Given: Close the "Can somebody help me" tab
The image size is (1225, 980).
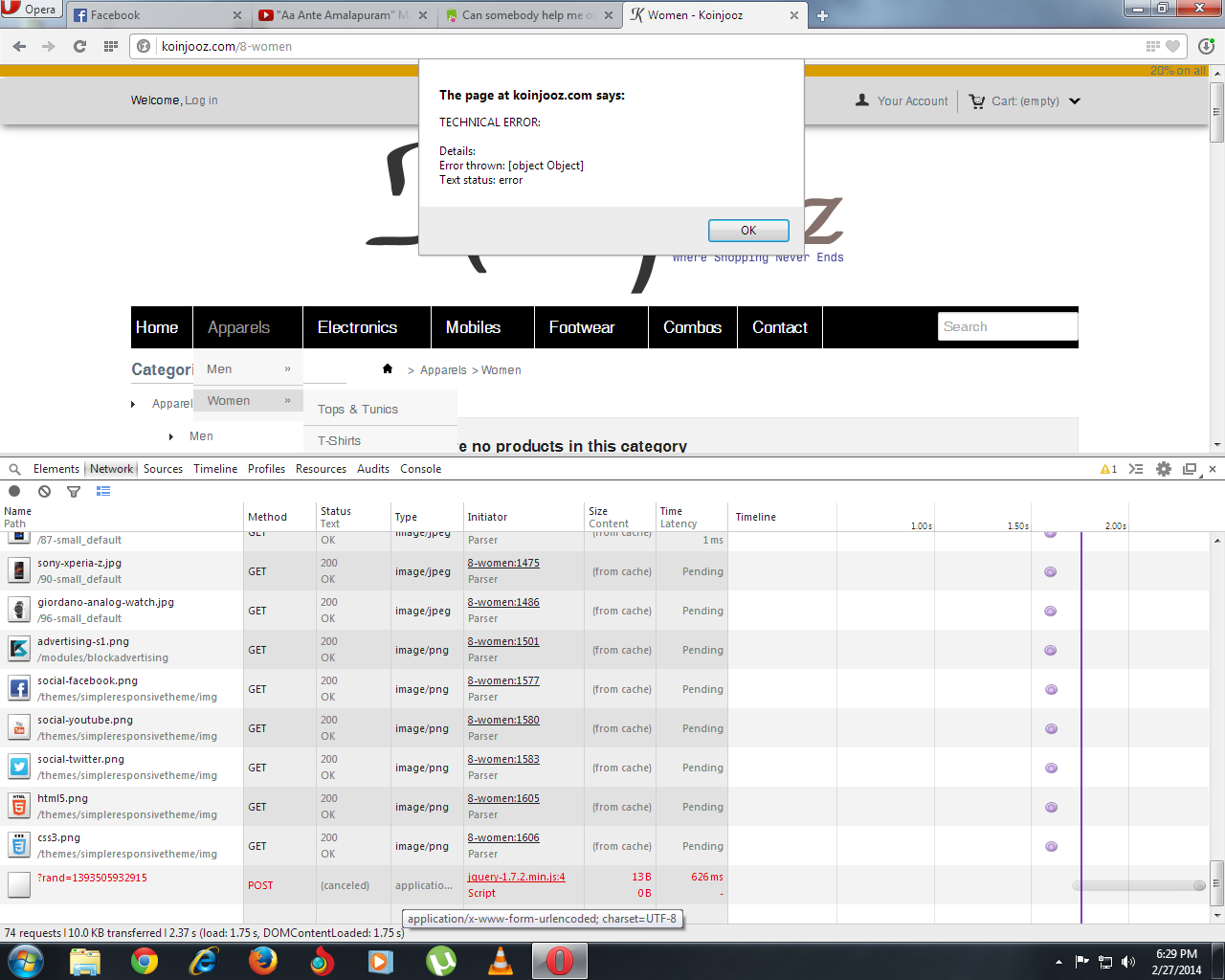Looking at the screenshot, I should pos(609,15).
